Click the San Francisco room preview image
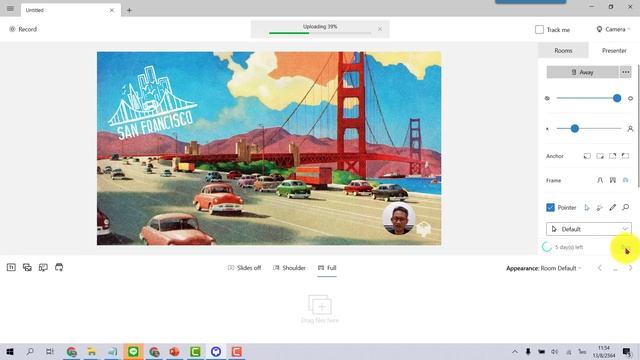640x360 pixels. click(269, 148)
